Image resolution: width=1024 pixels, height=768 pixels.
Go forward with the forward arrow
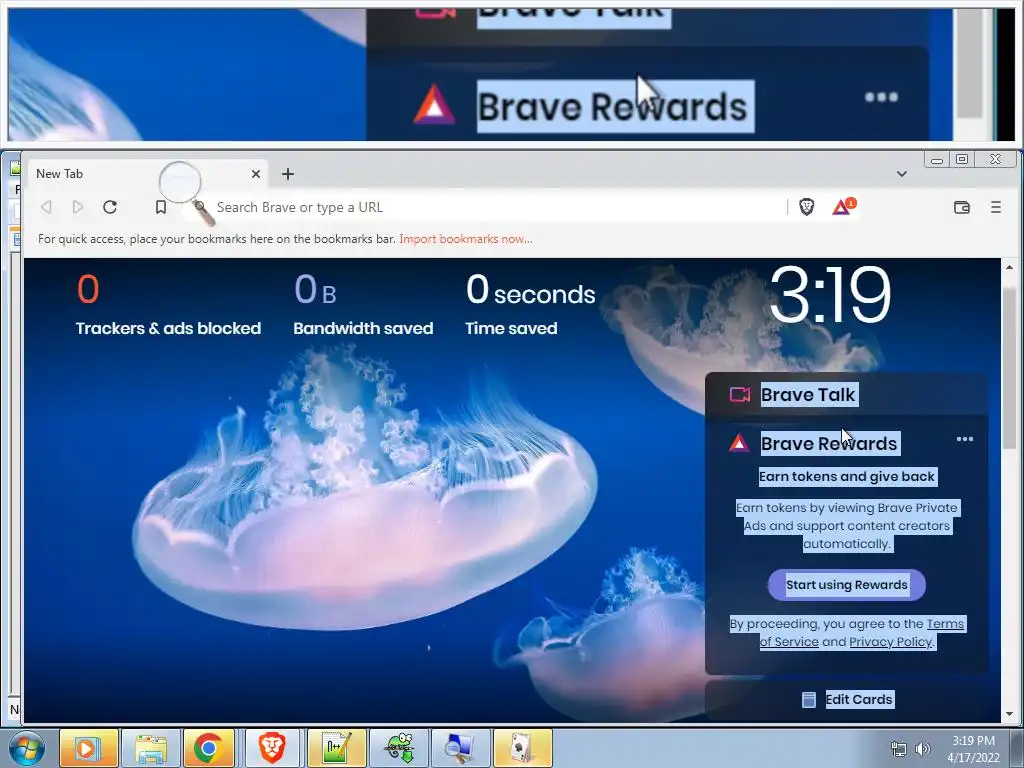(78, 207)
